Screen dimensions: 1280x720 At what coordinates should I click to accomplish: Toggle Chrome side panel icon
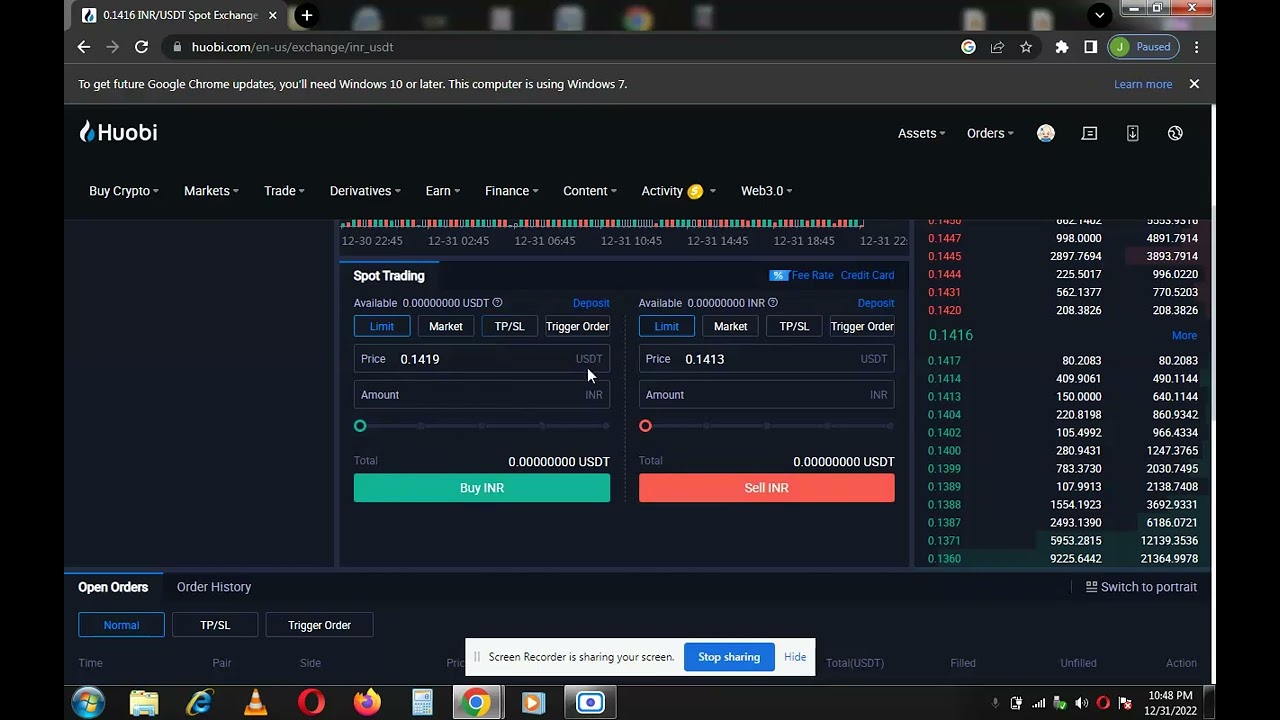(1090, 47)
